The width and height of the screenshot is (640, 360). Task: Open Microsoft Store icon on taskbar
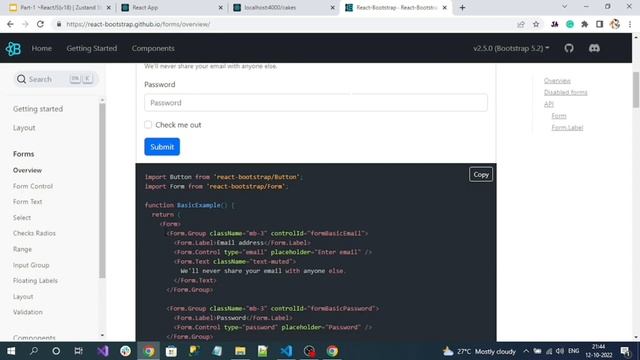point(171,351)
